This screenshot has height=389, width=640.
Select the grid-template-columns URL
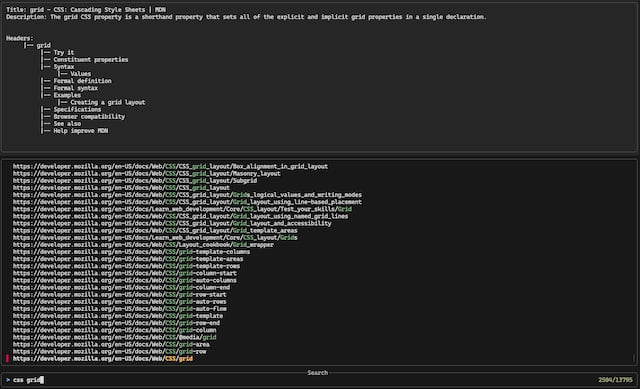tap(131, 252)
